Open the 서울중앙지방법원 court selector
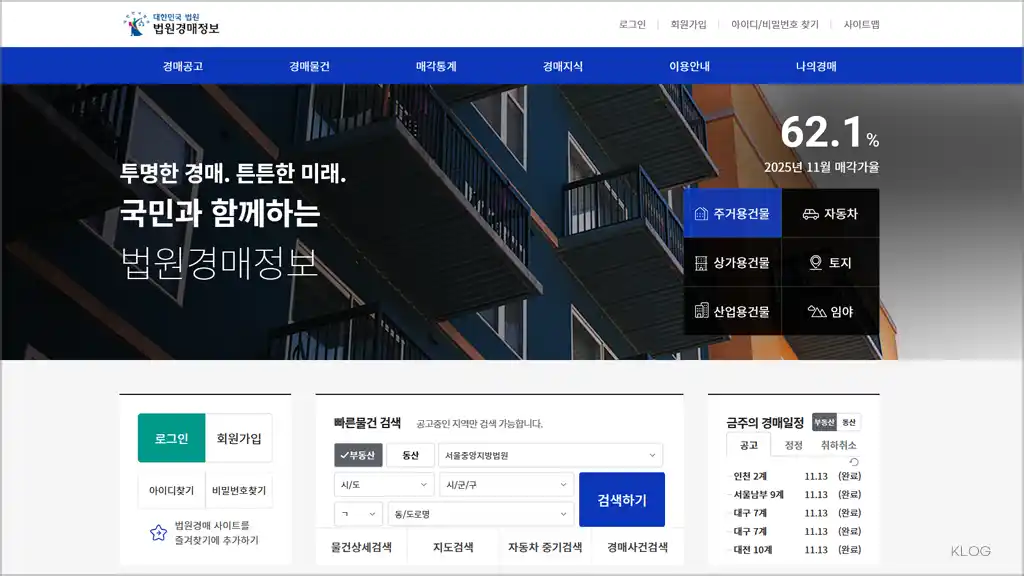The image size is (1024, 576). click(x=551, y=454)
